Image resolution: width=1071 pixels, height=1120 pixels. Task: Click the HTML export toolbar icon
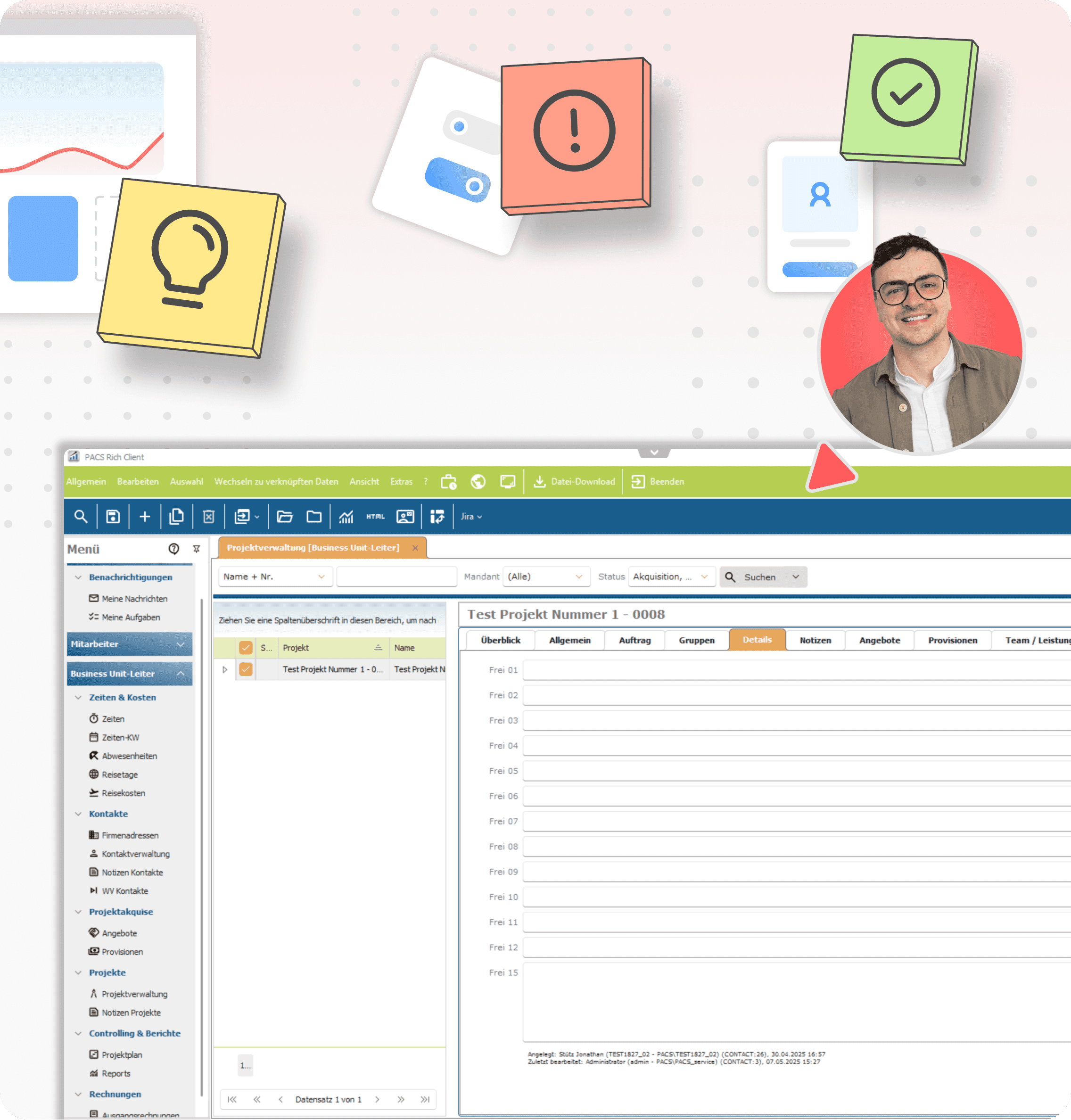tap(375, 517)
